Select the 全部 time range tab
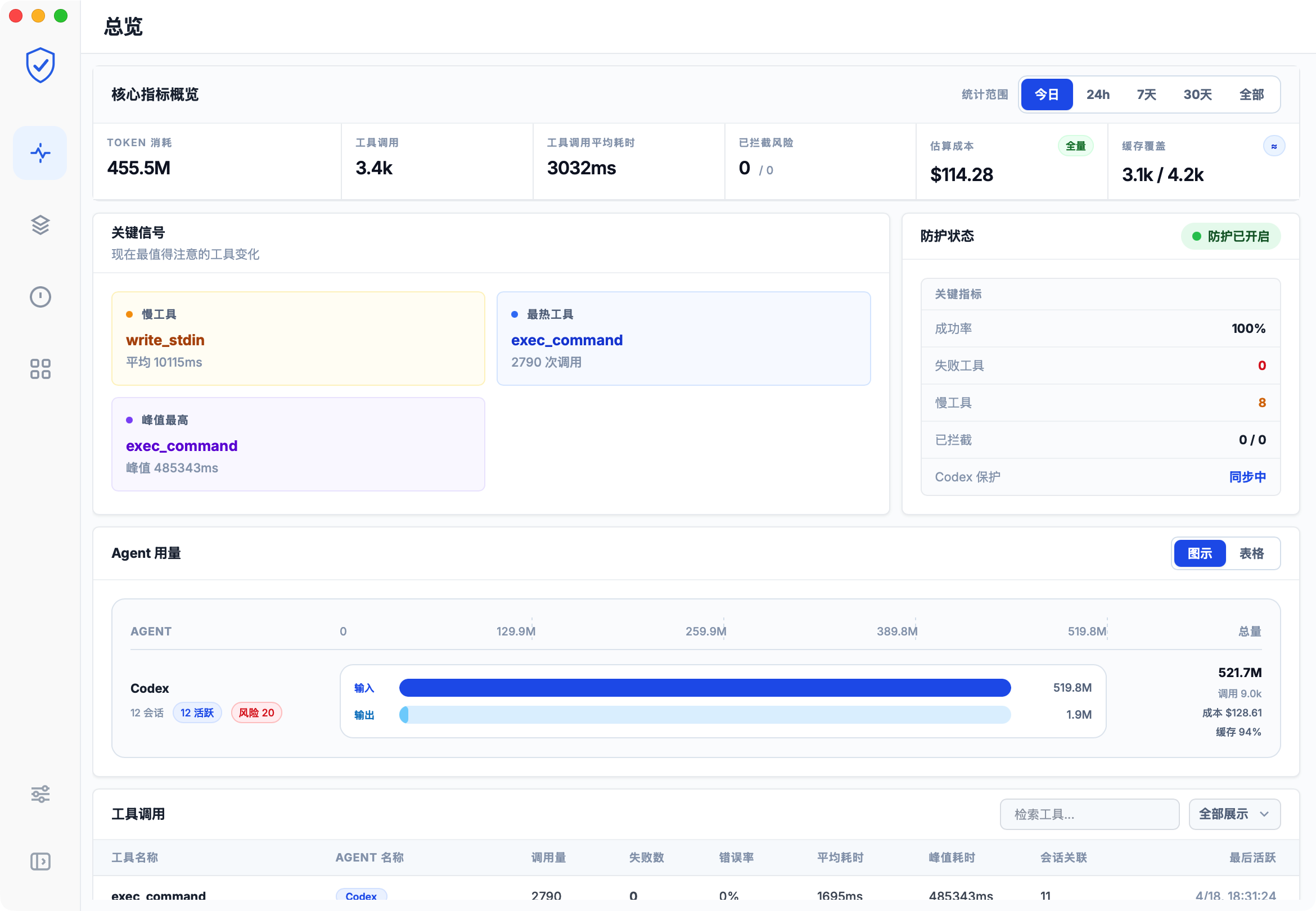This screenshot has height=911, width=1316. [1250, 94]
